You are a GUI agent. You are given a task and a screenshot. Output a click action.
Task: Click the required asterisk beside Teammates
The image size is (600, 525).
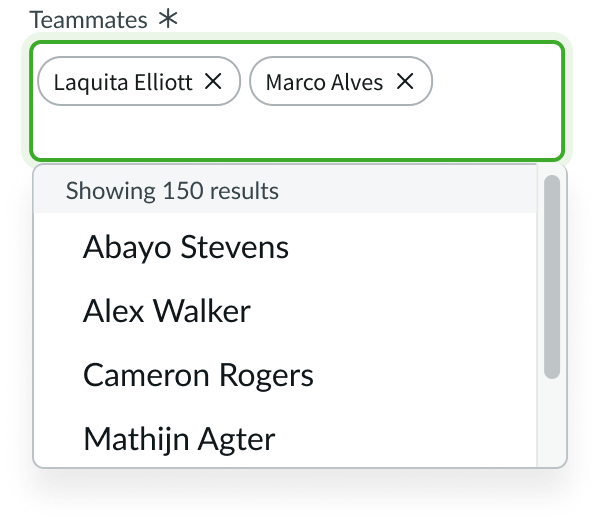[168, 19]
